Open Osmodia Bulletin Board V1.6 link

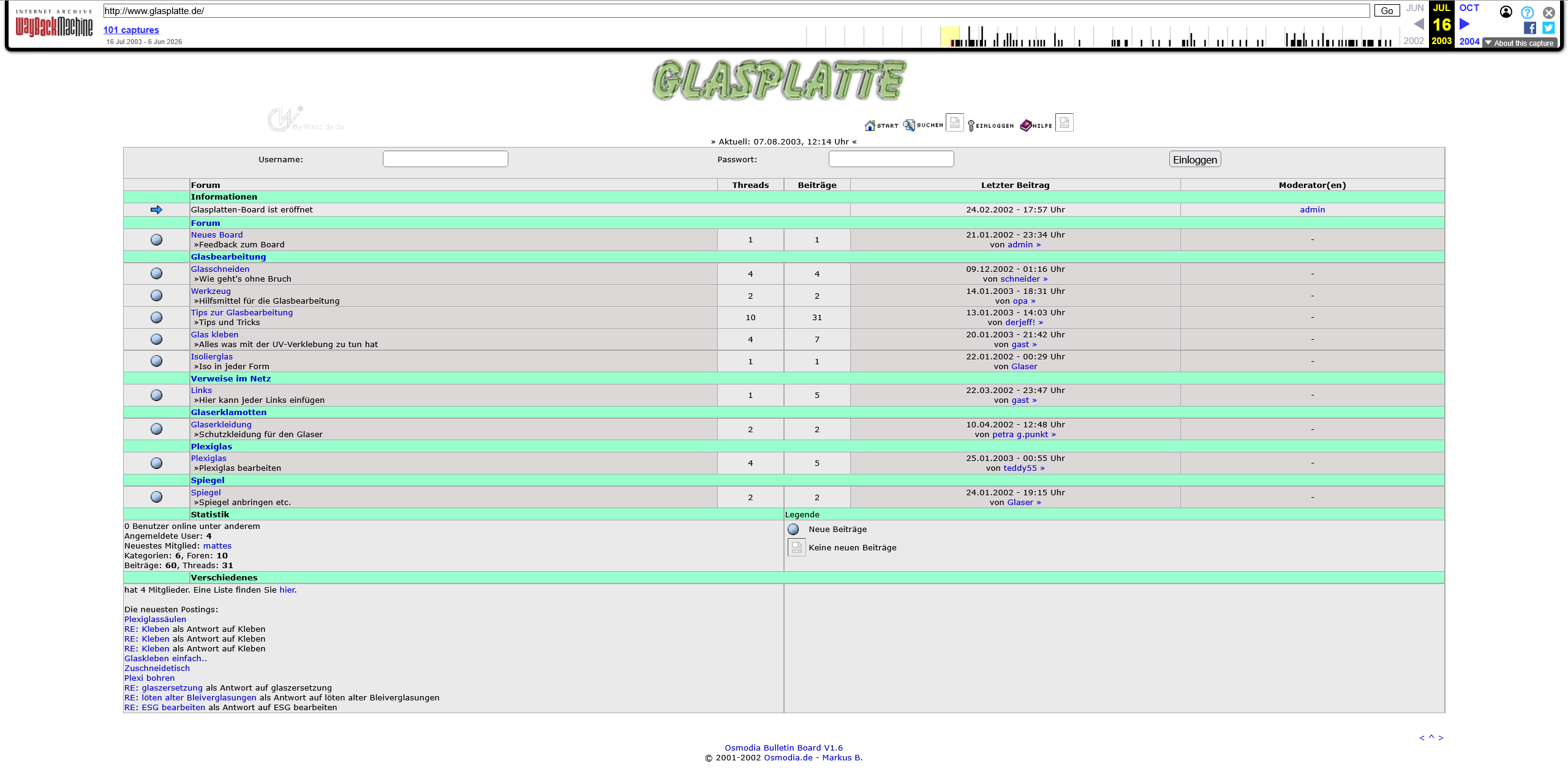[x=784, y=748]
